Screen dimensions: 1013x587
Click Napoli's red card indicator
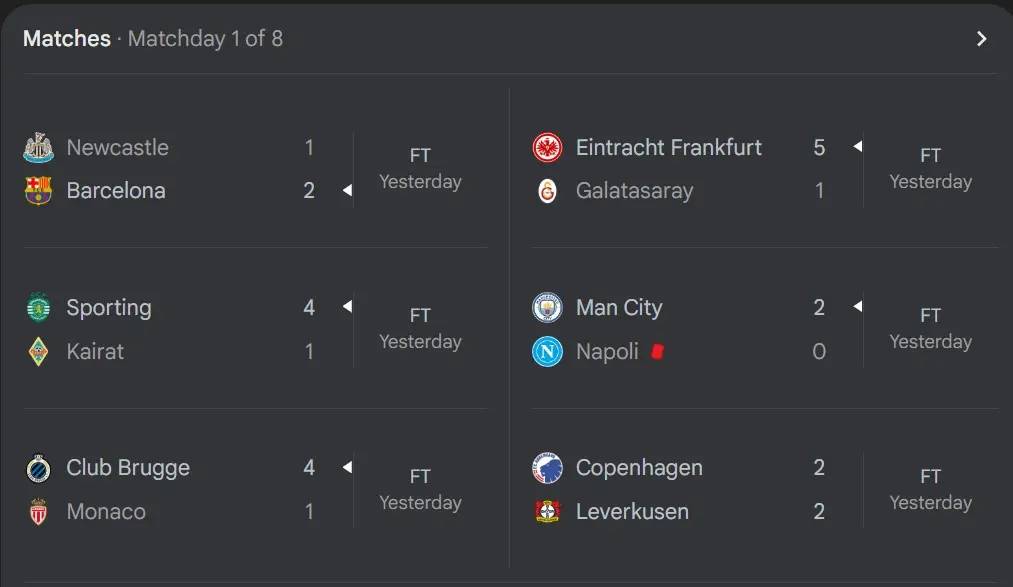657,351
